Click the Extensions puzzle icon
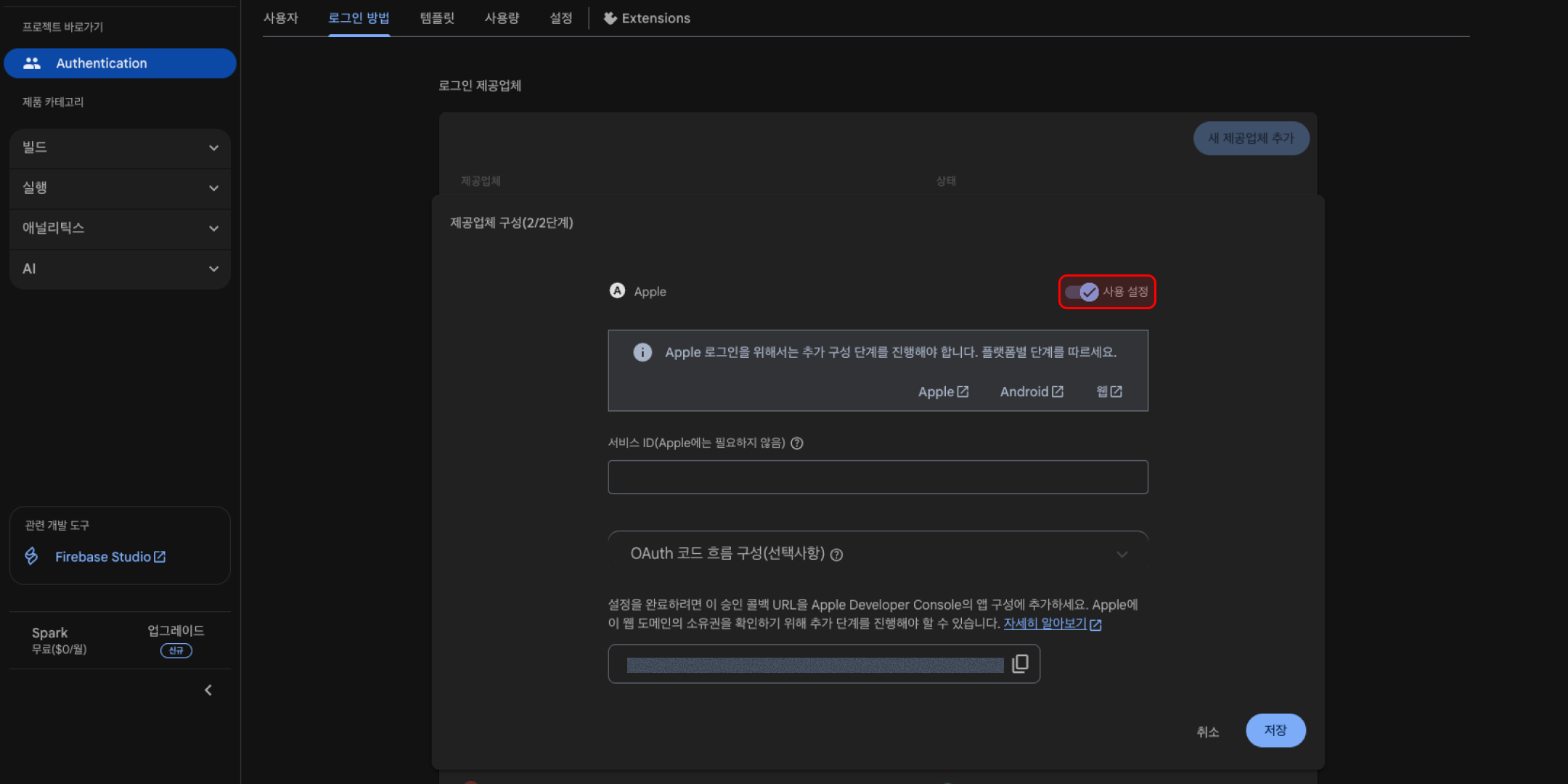 pos(610,18)
